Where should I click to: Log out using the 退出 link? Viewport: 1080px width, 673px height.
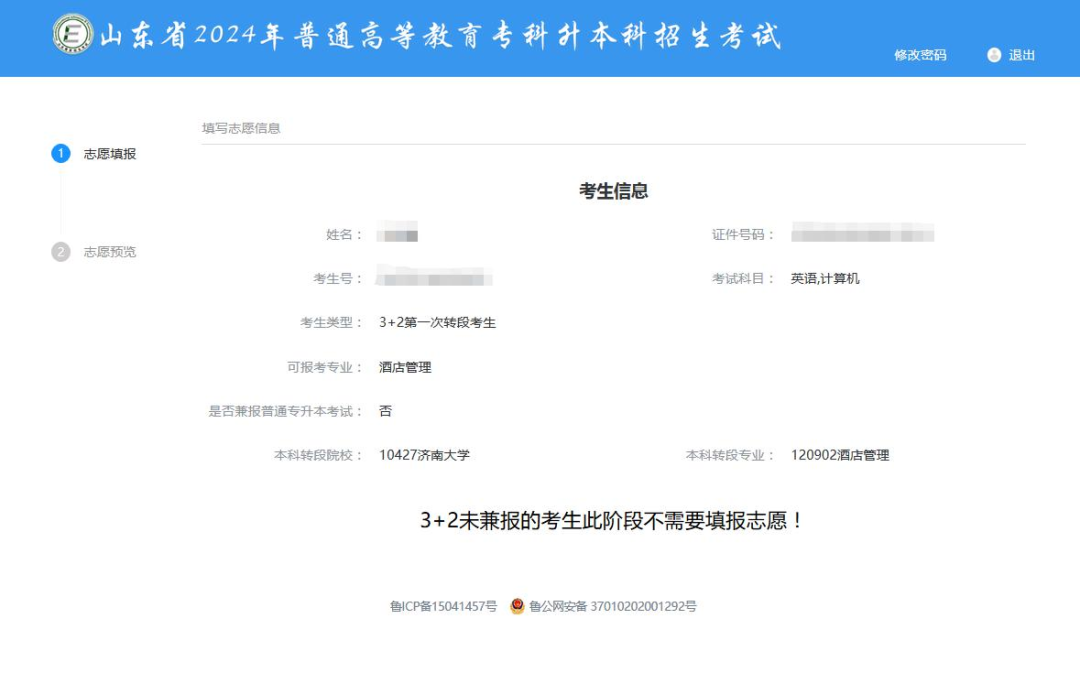1021,55
